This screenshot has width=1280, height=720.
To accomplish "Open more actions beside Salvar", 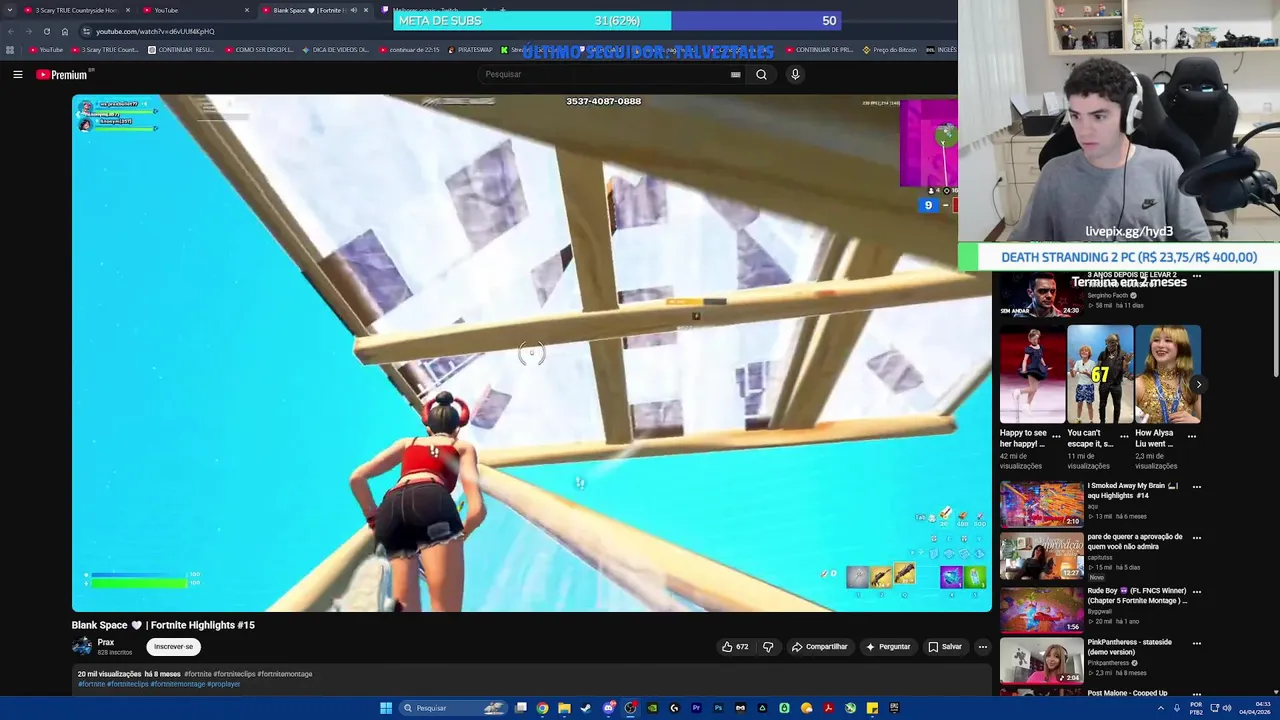I will pos(982,647).
